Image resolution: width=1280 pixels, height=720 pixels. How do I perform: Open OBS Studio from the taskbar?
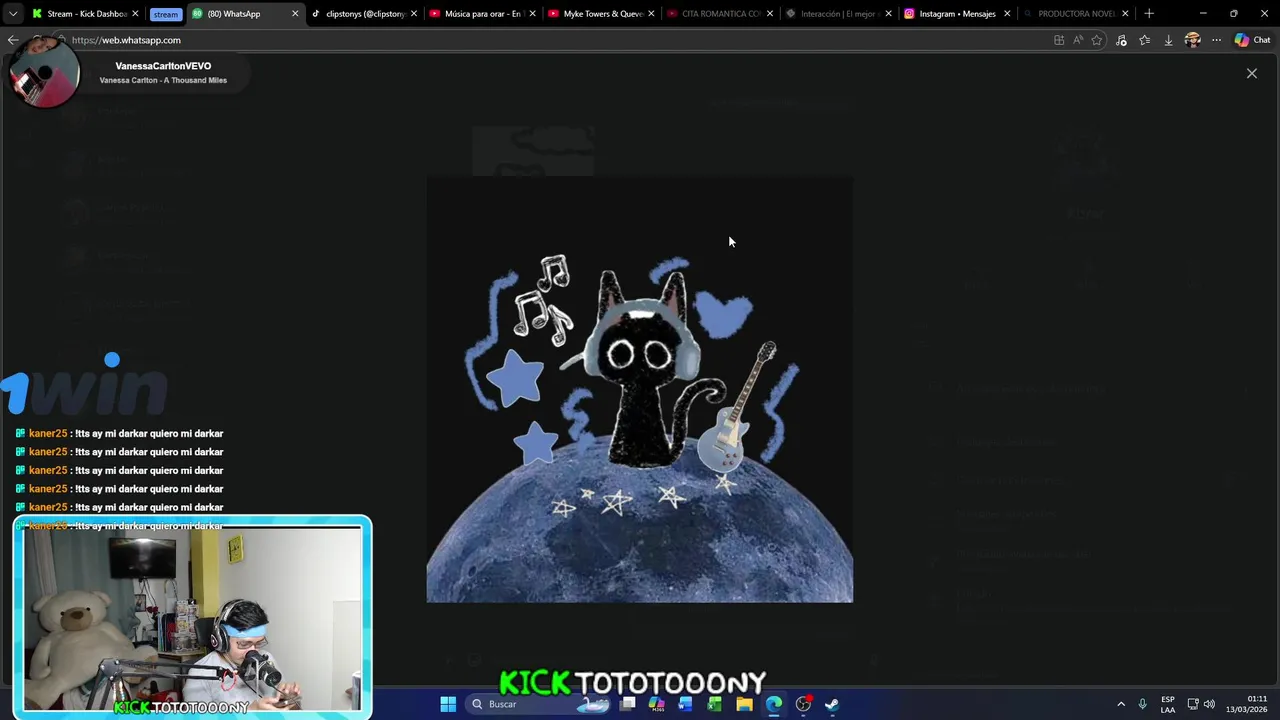click(x=803, y=704)
